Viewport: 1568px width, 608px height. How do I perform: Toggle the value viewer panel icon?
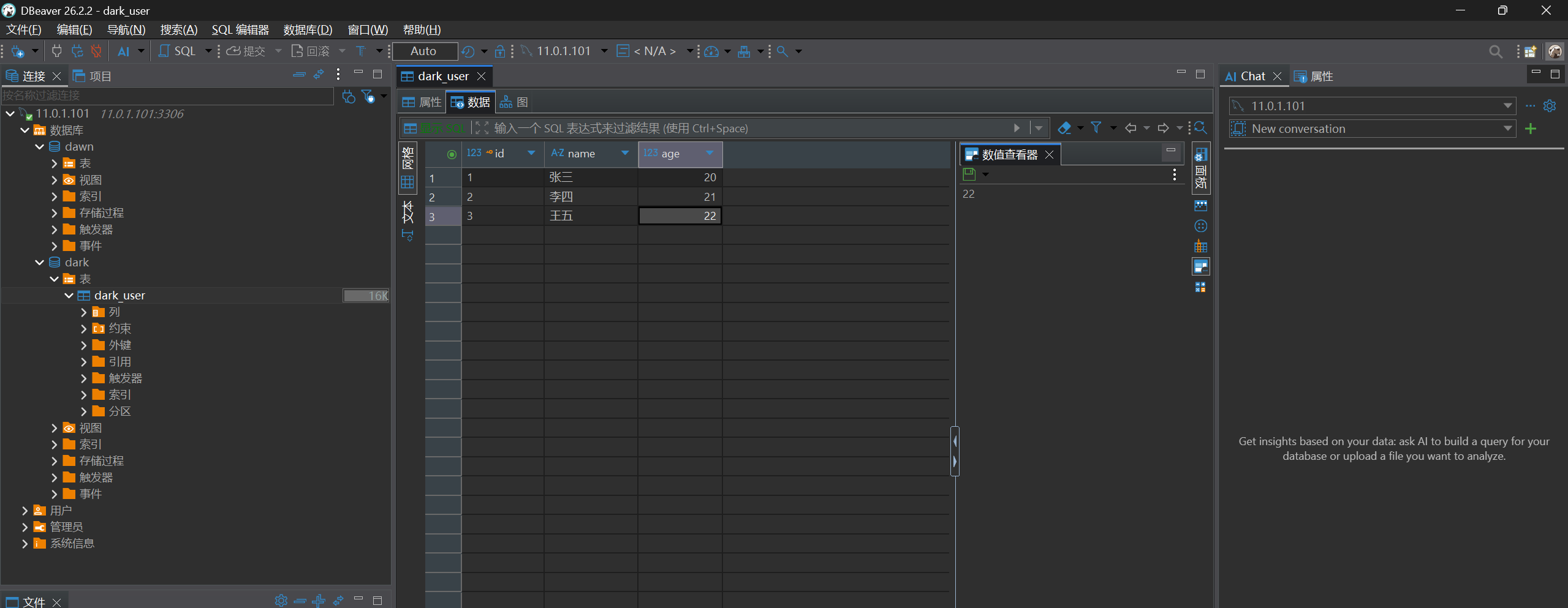click(1201, 267)
